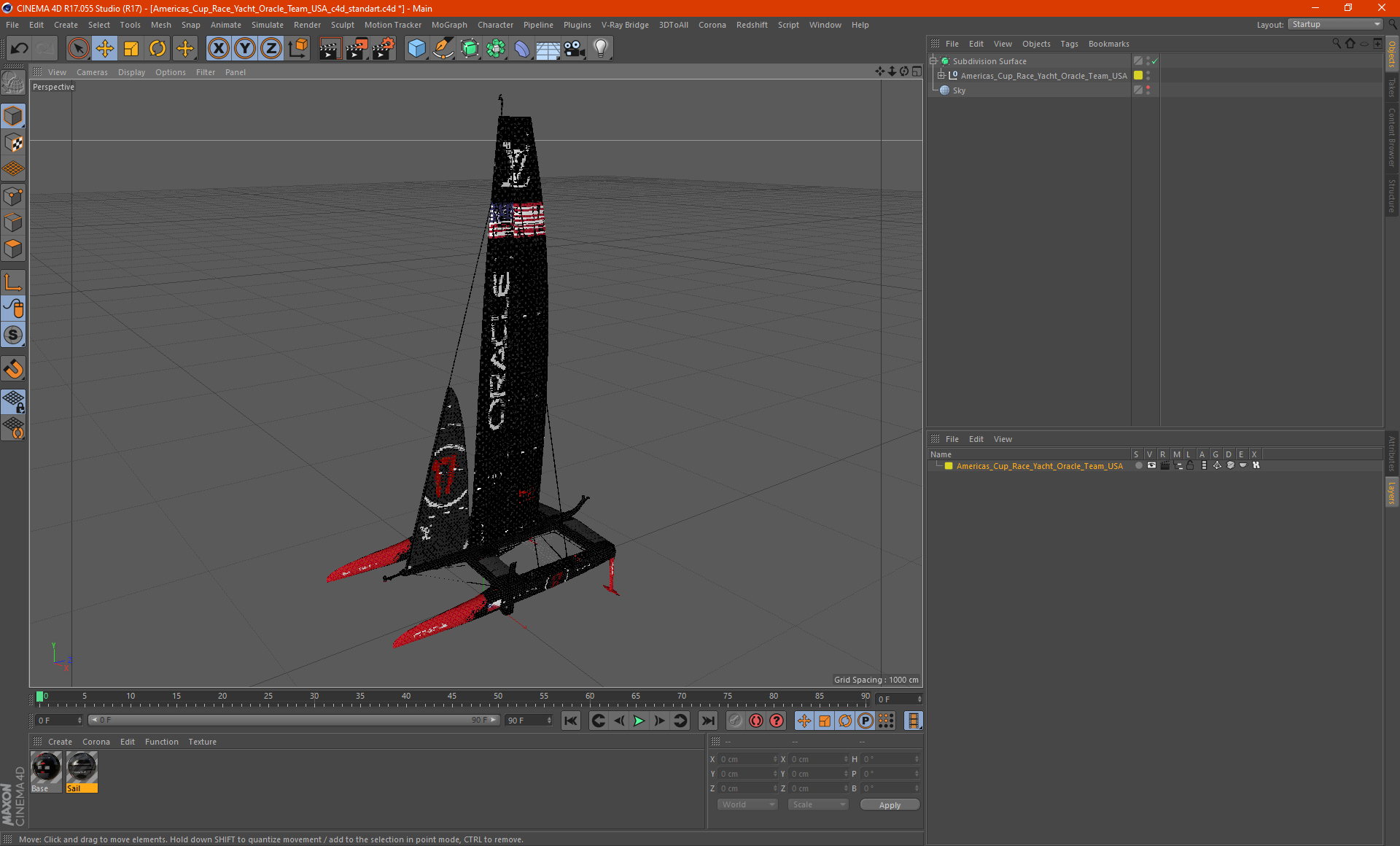
Task: Toggle yacht object visibility dots
Action: pyautogui.click(x=1148, y=75)
